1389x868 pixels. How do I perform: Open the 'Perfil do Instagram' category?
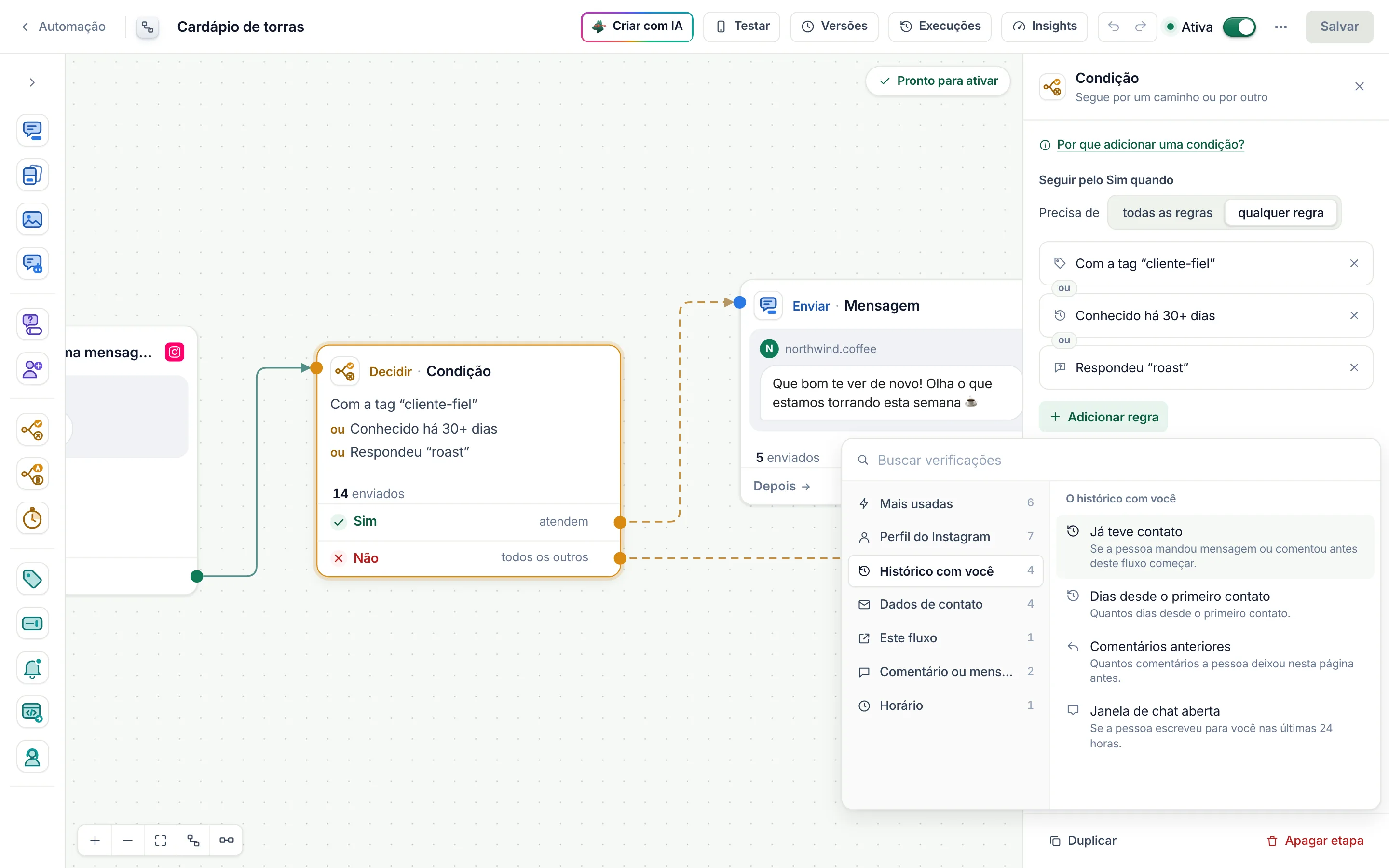945,537
